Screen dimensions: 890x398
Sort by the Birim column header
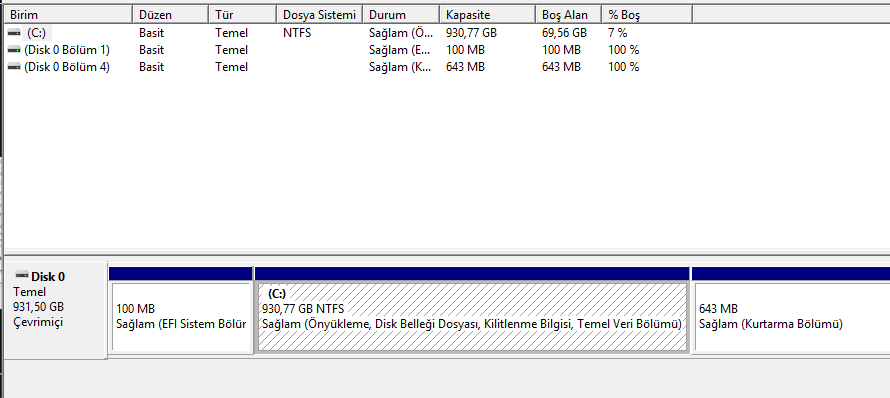(x=68, y=15)
